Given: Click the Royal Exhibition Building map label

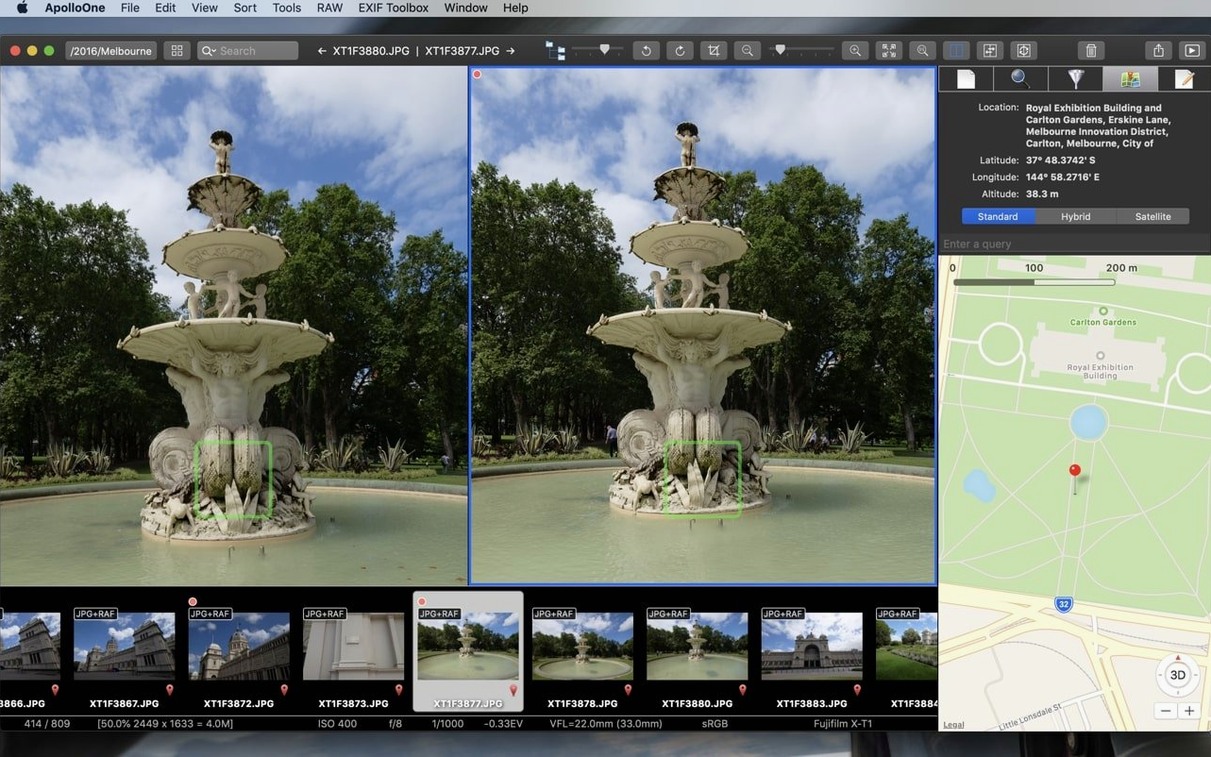Looking at the screenshot, I should click(1100, 371).
